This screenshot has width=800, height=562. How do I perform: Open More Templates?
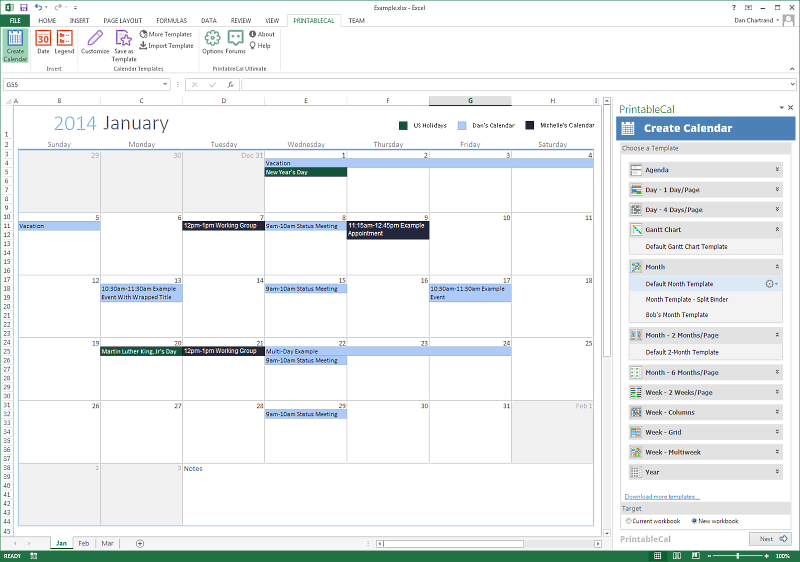point(166,34)
